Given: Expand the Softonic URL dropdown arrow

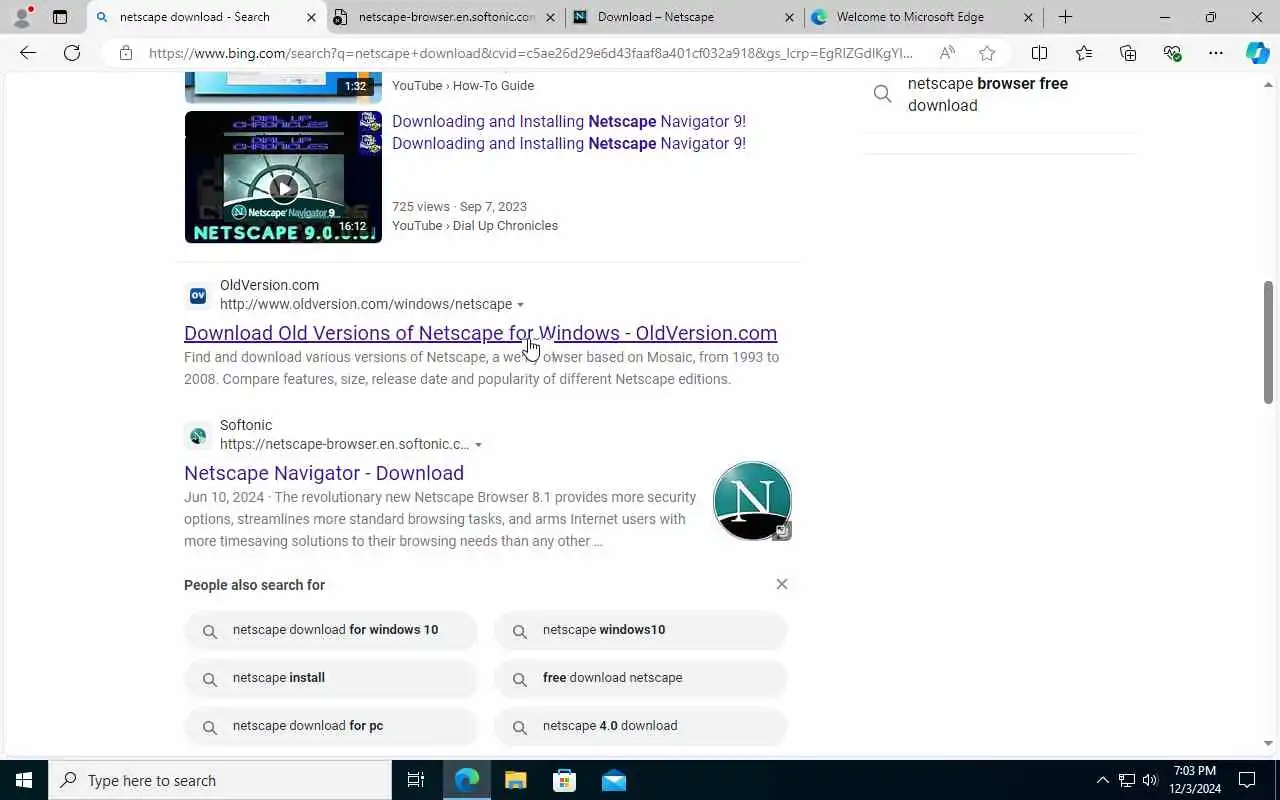Looking at the screenshot, I should 478,445.
